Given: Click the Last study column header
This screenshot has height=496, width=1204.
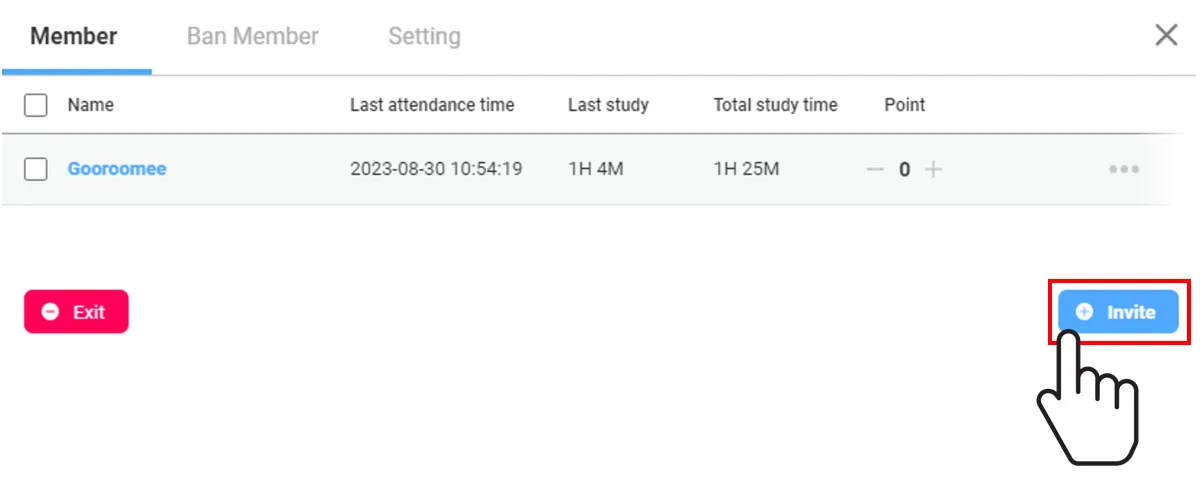Looking at the screenshot, I should pos(608,105).
